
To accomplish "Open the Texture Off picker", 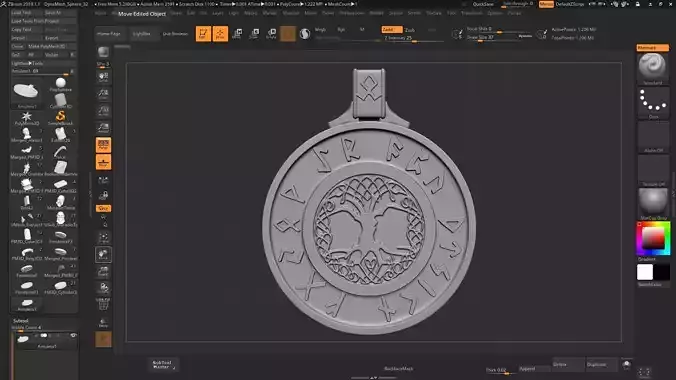I will click(653, 171).
